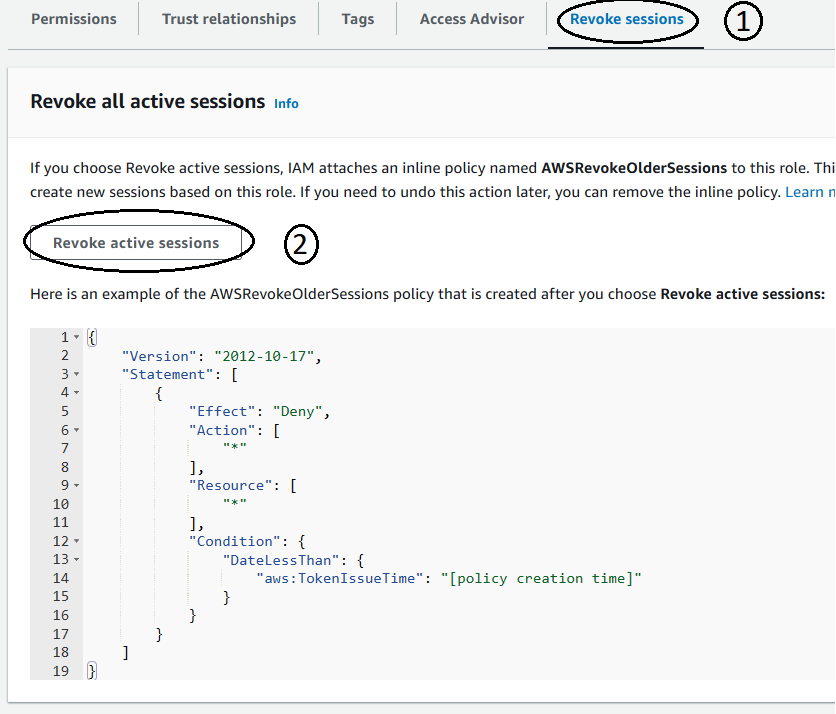Fold the Condition block at line 12
Screen dimensions: 836x714
coord(76,542)
